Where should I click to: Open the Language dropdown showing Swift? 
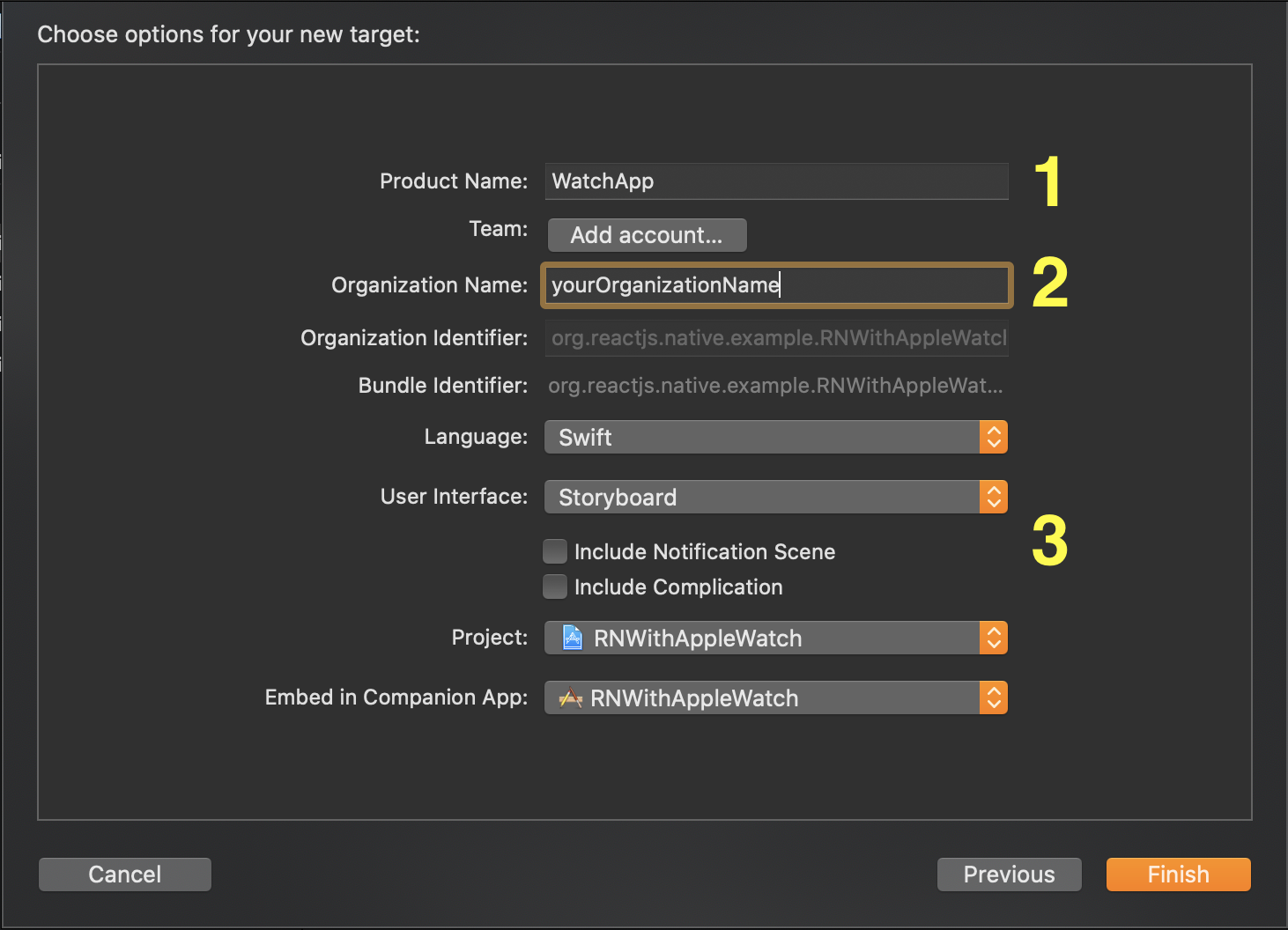[x=762, y=437]
